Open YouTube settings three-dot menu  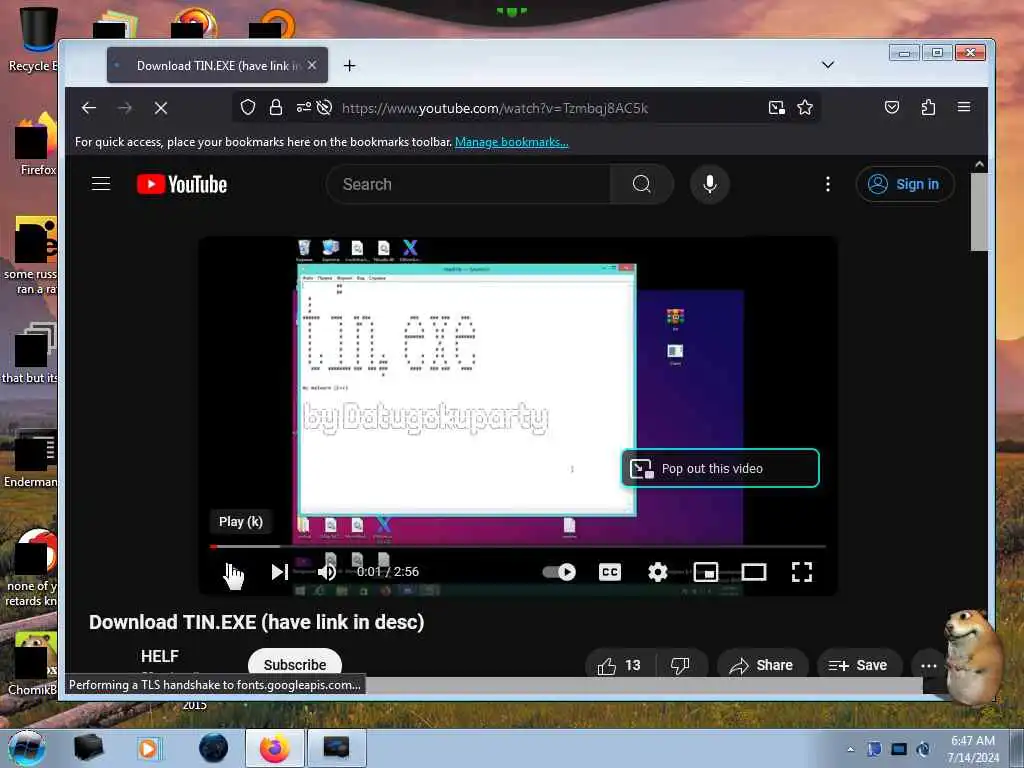[827, 184]
